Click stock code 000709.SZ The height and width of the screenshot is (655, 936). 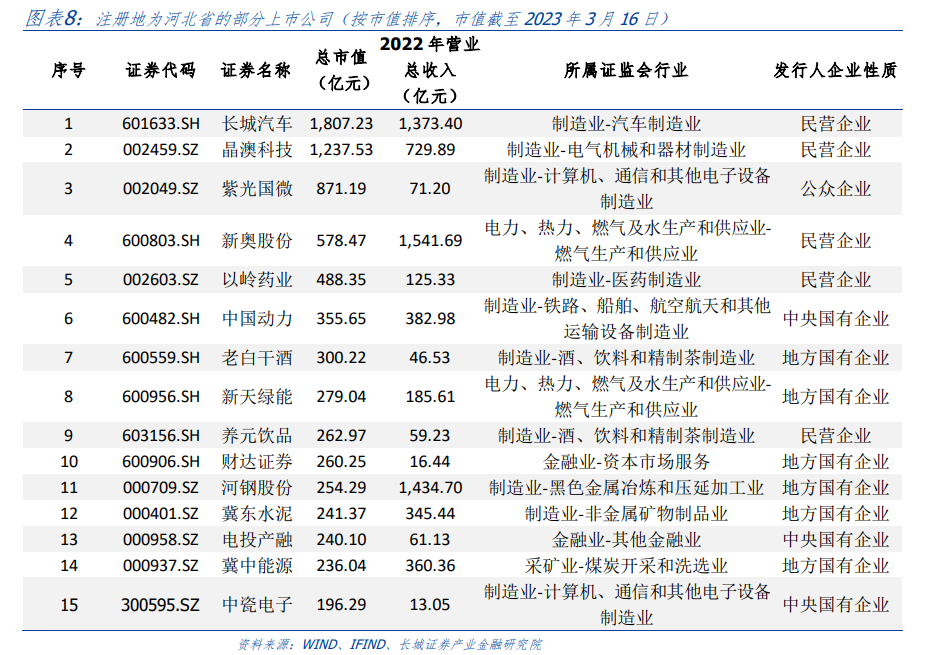click(x=161, y=488)
